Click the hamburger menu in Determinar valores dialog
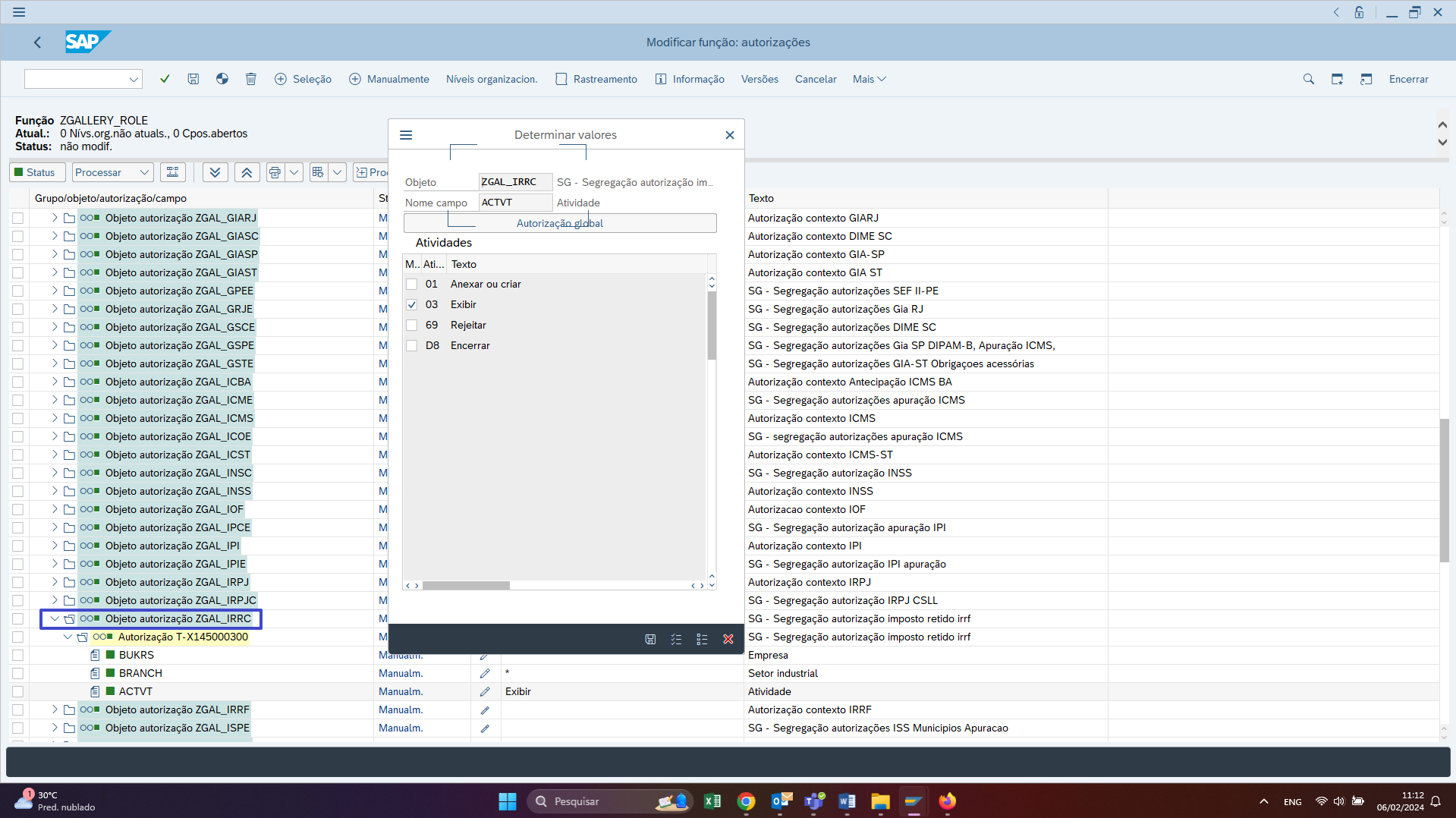 pyautogui.click(x=406, y=135)
